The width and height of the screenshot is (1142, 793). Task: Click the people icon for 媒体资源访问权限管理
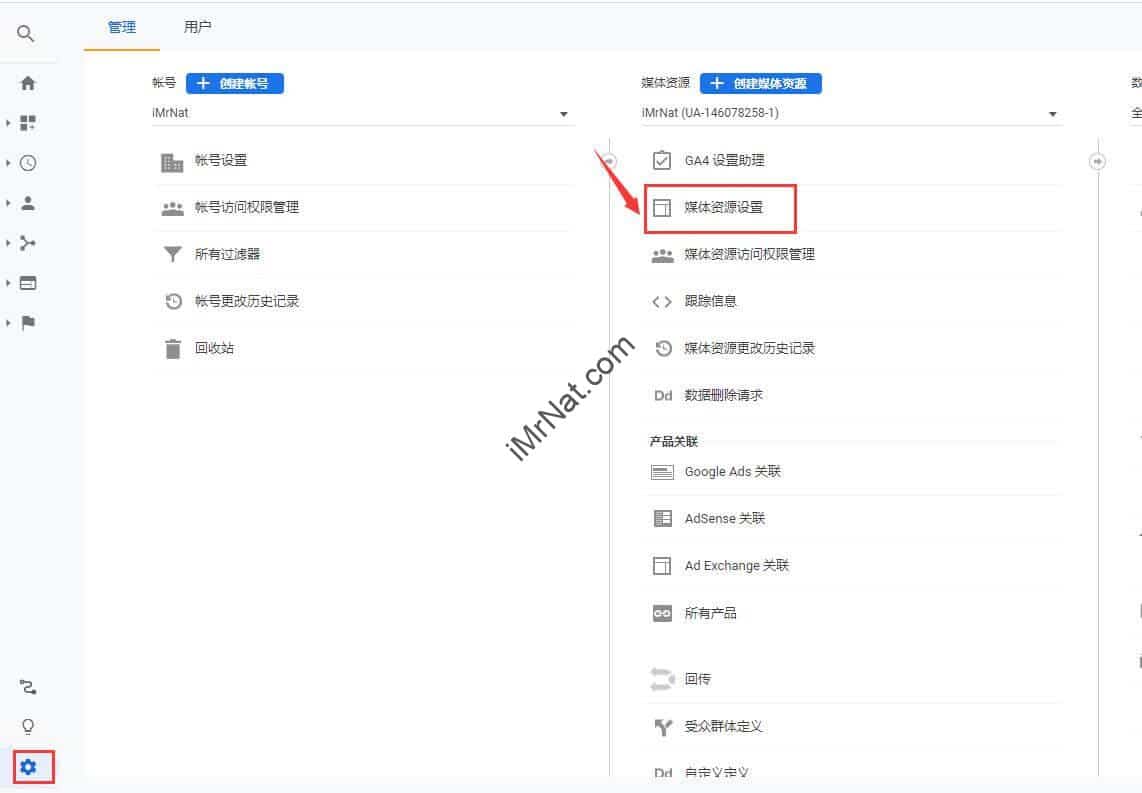point(662,255)
